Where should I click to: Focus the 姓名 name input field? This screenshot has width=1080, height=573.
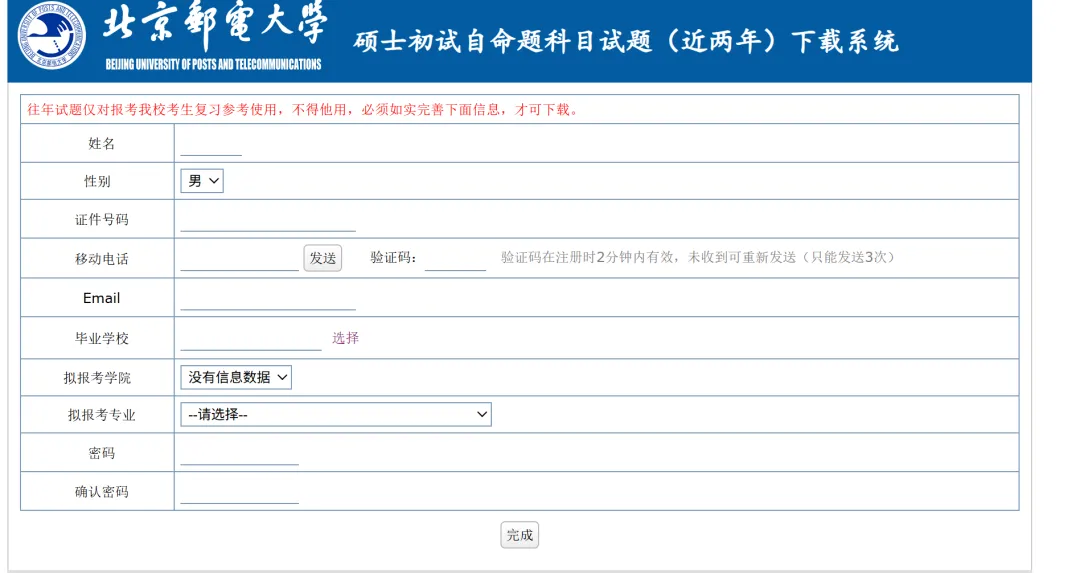point(211,144)
